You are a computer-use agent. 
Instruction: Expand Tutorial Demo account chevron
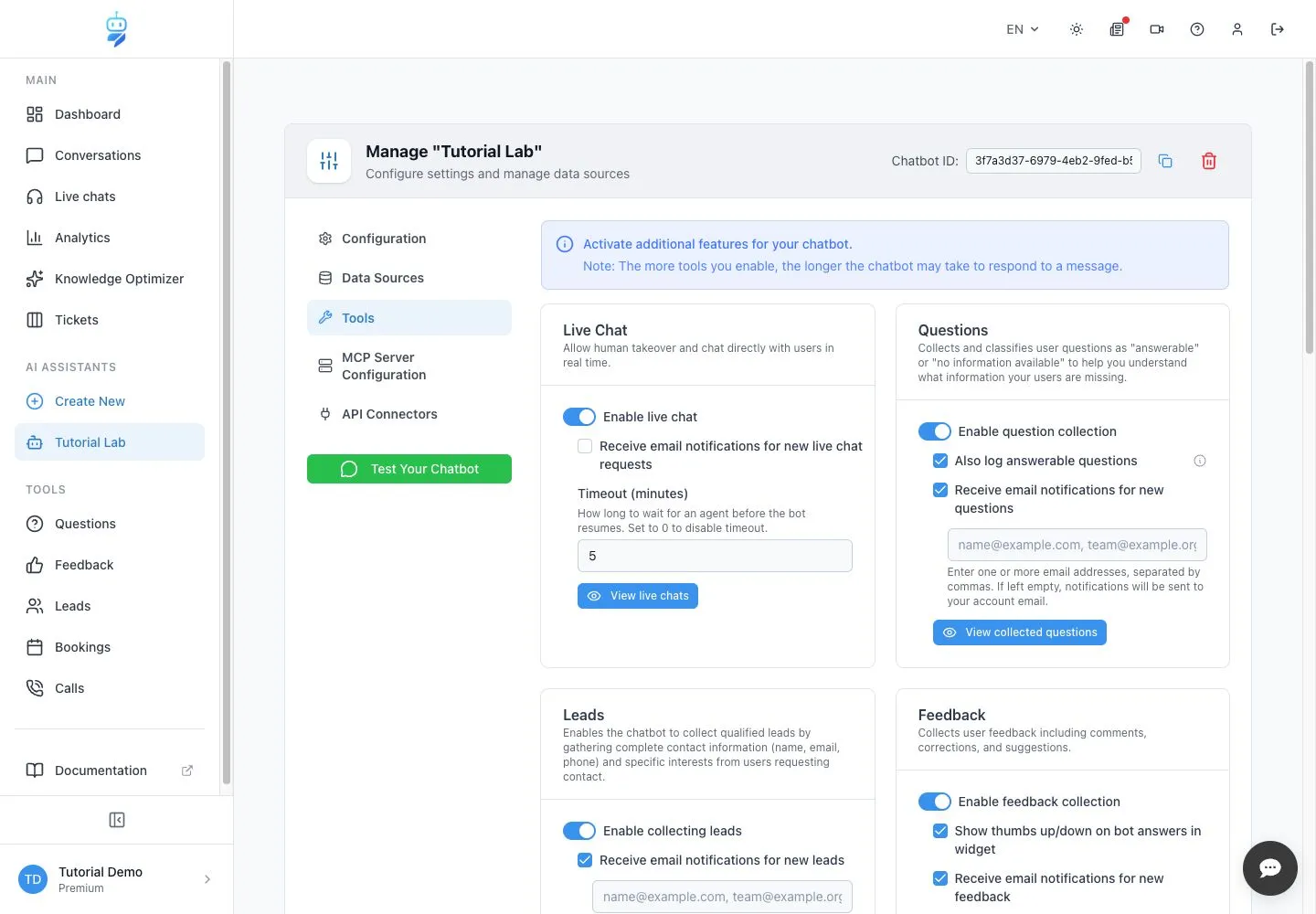pyautogui.click(x=207, y=879)
